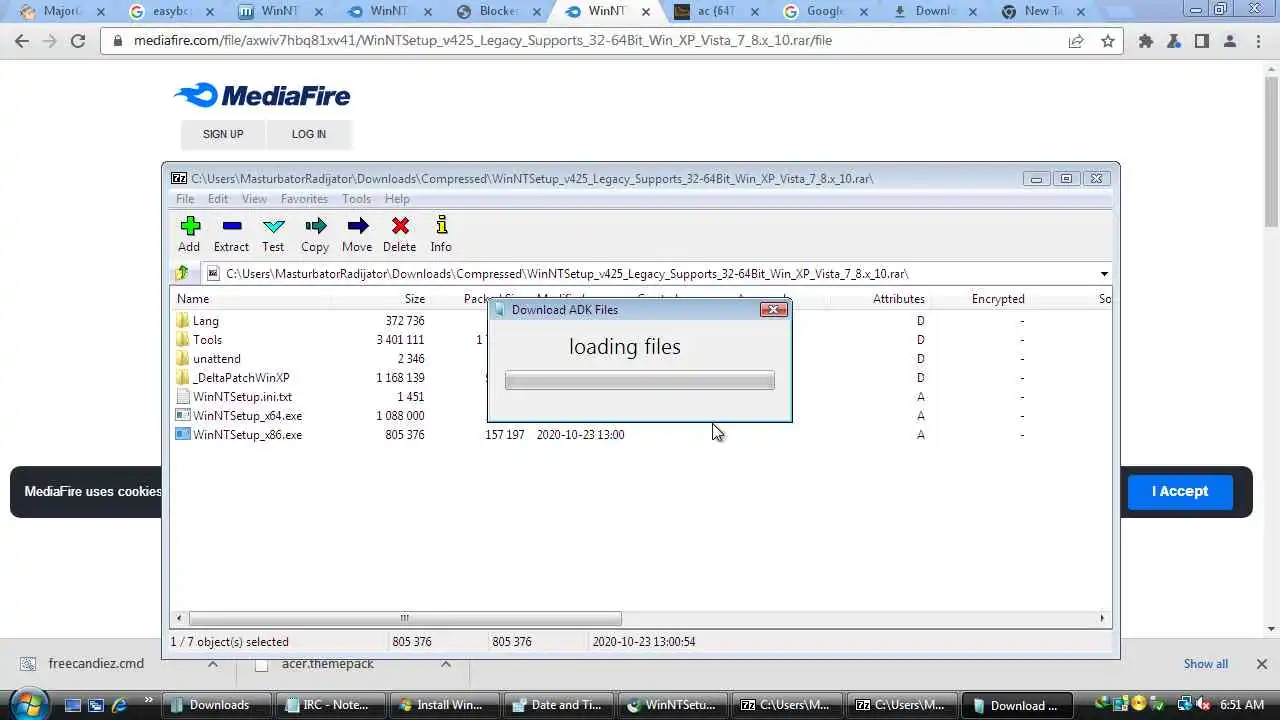Switch to the New Tab Chrome tab
This screenshot has width=1280, height=720.
(x=1044, y=12)
